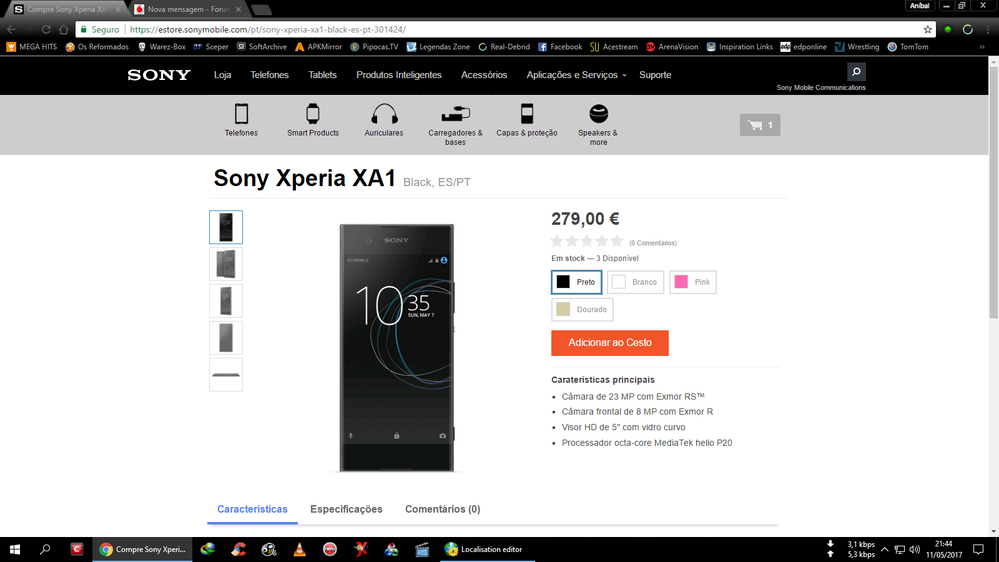Open the Smart Products watch icon

[x=313, y=114]
